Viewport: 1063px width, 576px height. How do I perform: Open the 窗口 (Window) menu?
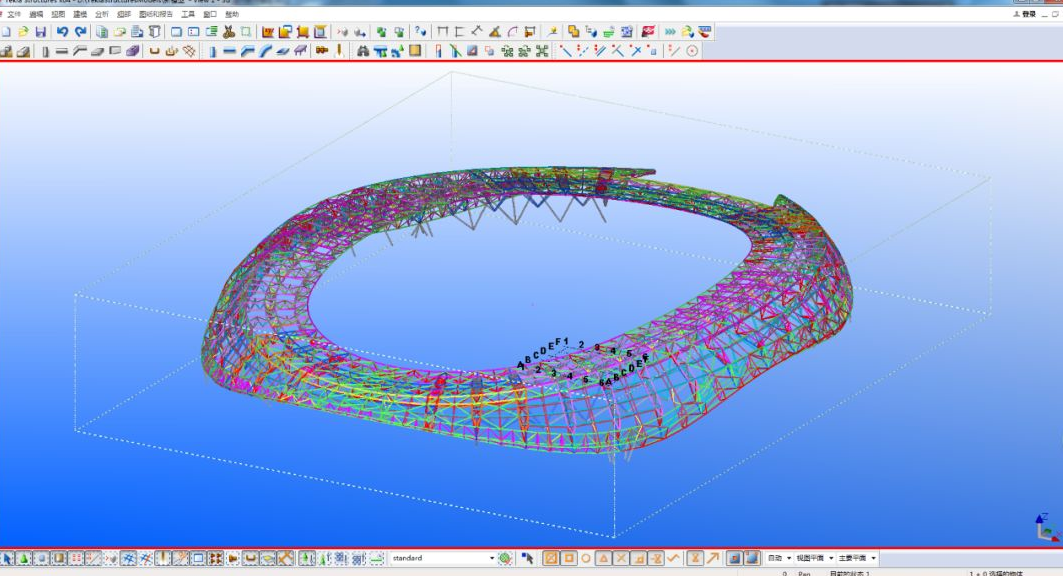coord(210,14)
